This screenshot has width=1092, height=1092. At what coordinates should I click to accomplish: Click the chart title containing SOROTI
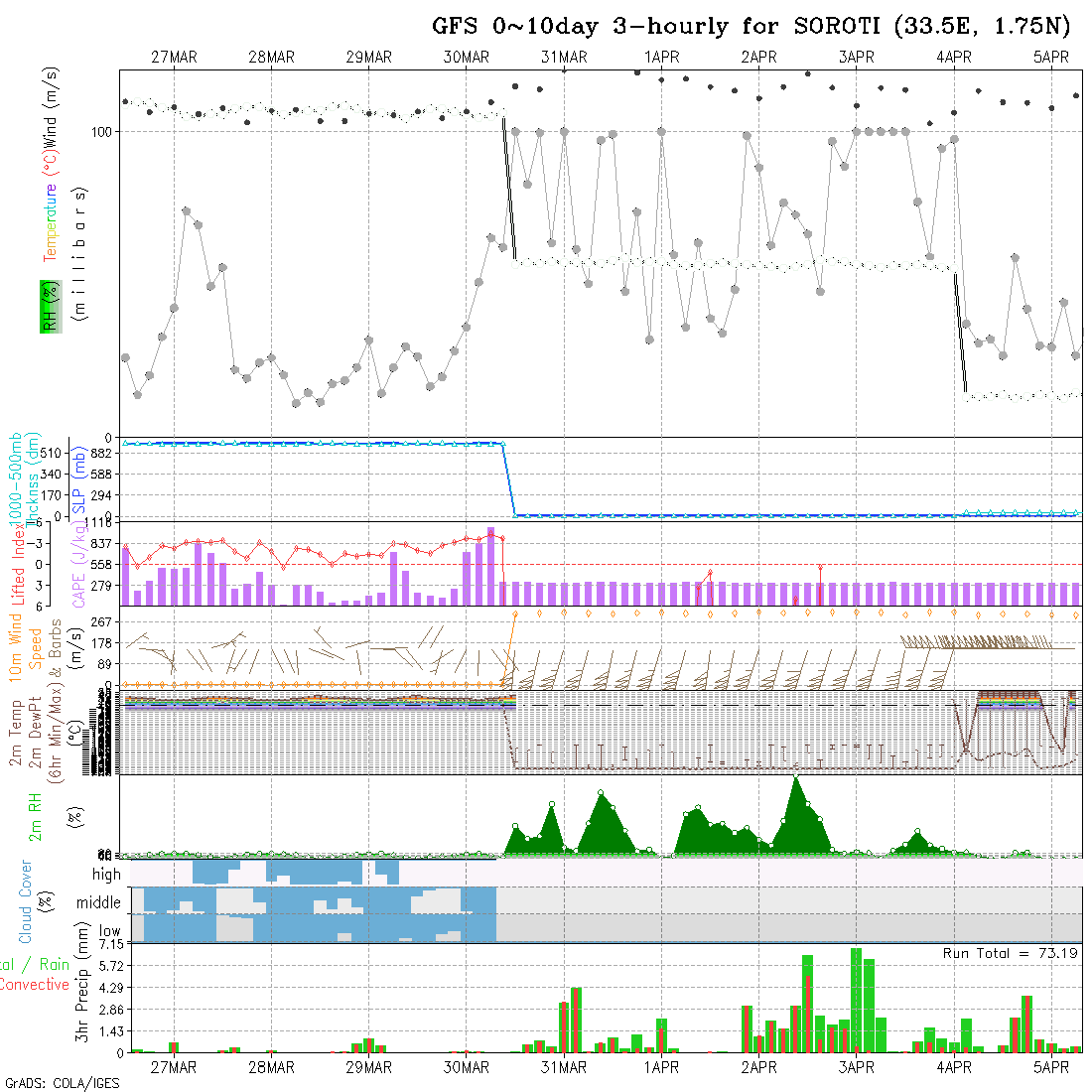point(751,27)
